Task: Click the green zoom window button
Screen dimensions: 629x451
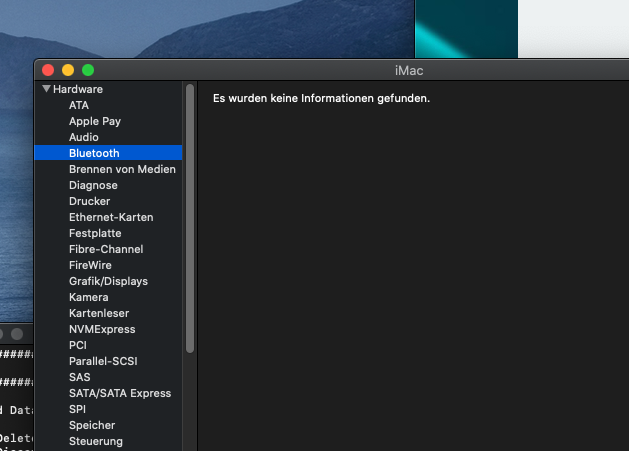Action: 88,70
